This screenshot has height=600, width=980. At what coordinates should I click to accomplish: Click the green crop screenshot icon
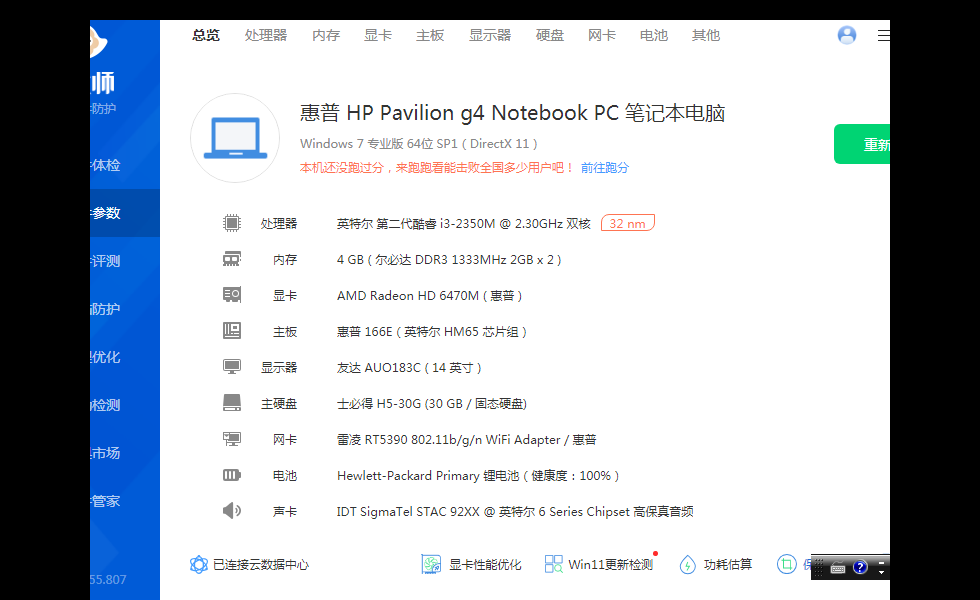click(787, 564)
